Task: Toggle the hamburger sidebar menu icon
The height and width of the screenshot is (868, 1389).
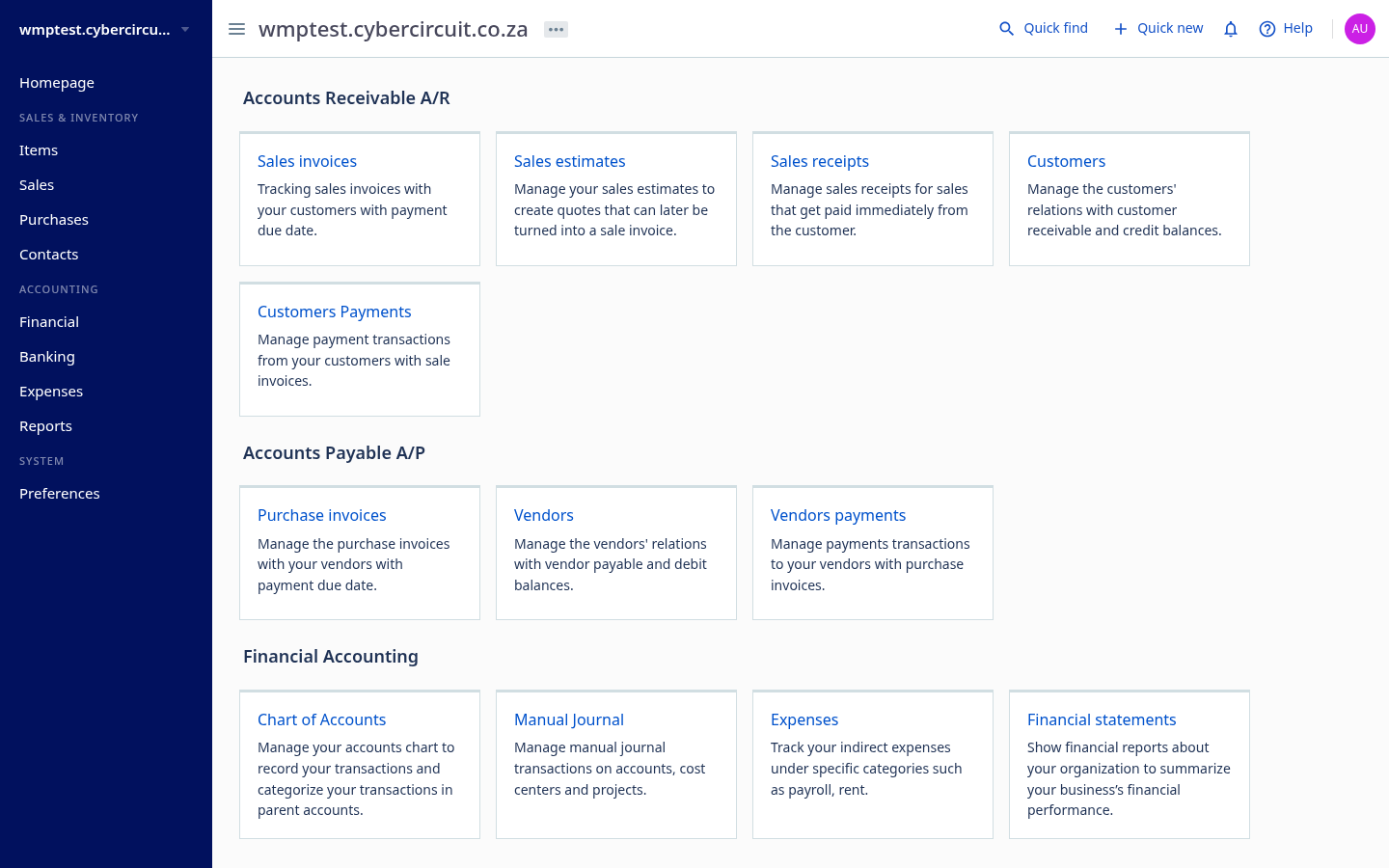Action: click(236, 29)
